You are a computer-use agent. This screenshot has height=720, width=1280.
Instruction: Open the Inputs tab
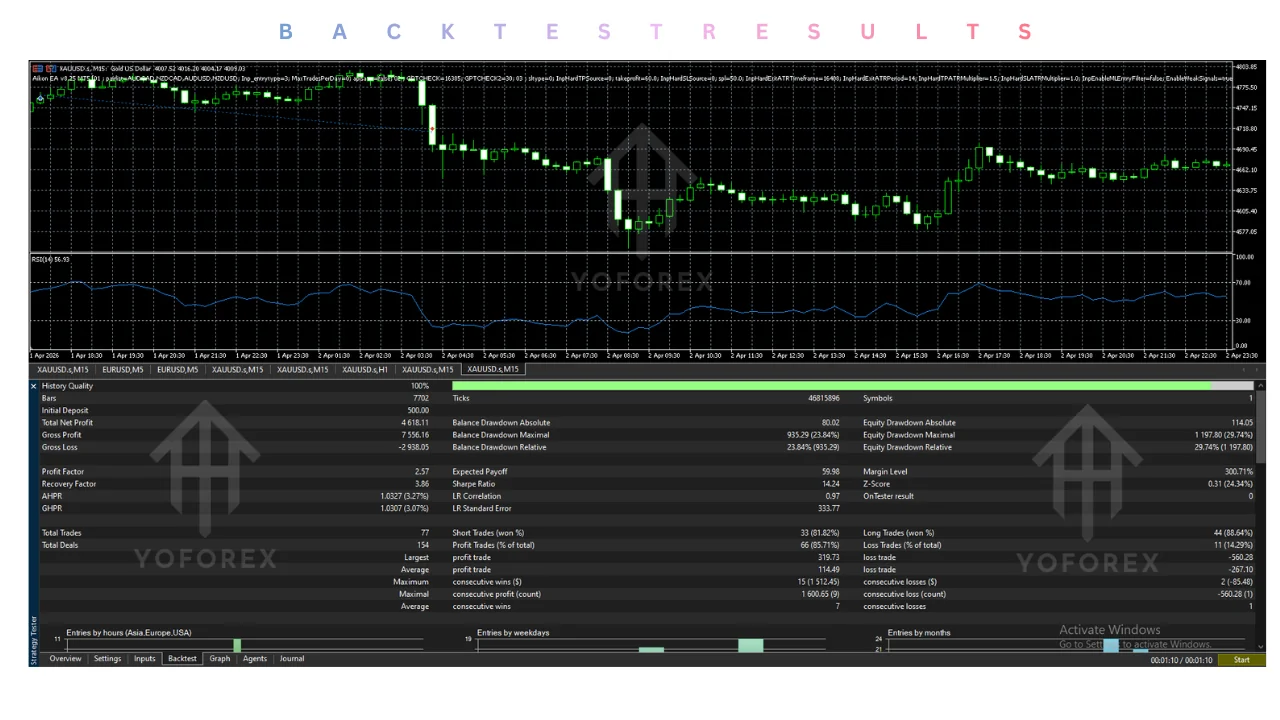[x=144, y=659]
